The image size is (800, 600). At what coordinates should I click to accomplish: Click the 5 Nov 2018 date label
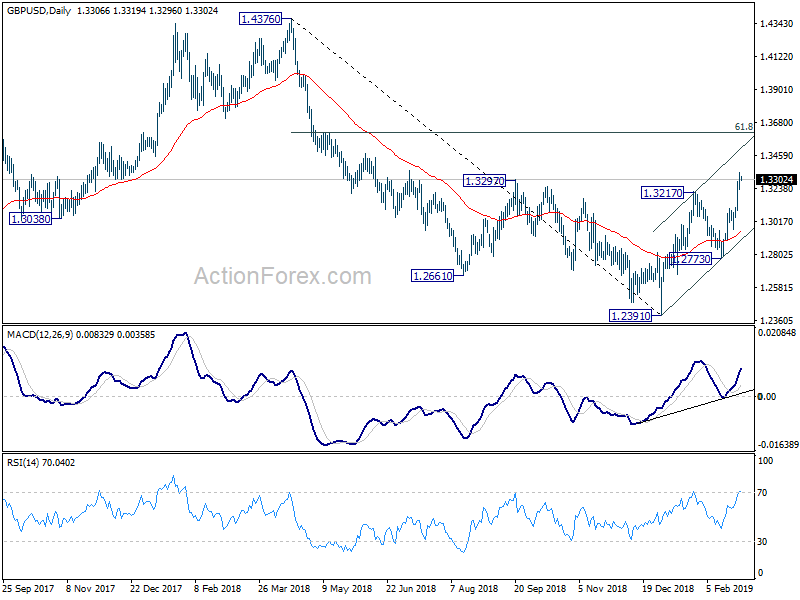click(x=603, y=588)
